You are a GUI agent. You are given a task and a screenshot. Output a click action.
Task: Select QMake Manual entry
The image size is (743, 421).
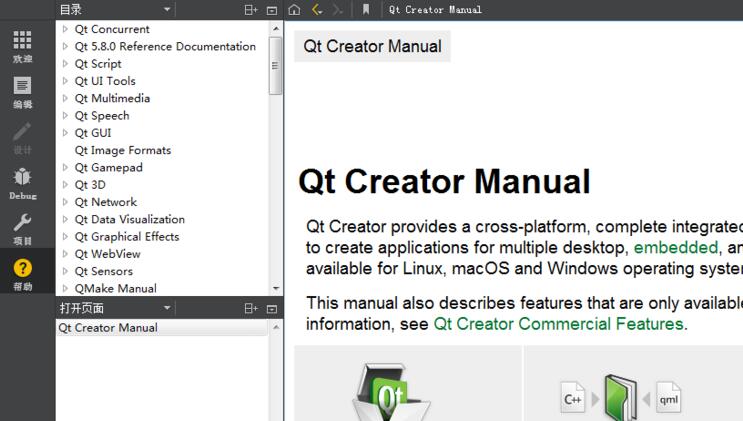116,289
